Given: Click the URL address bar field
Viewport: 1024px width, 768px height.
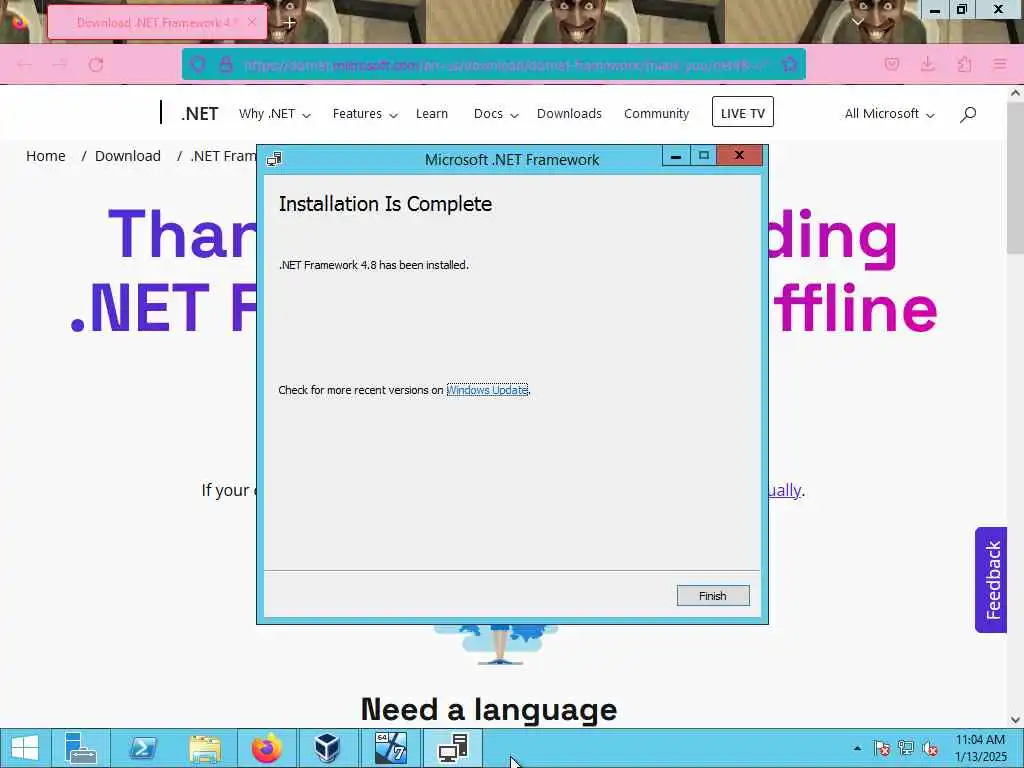Looking at the screenshot, I should [x=494, y=64].
